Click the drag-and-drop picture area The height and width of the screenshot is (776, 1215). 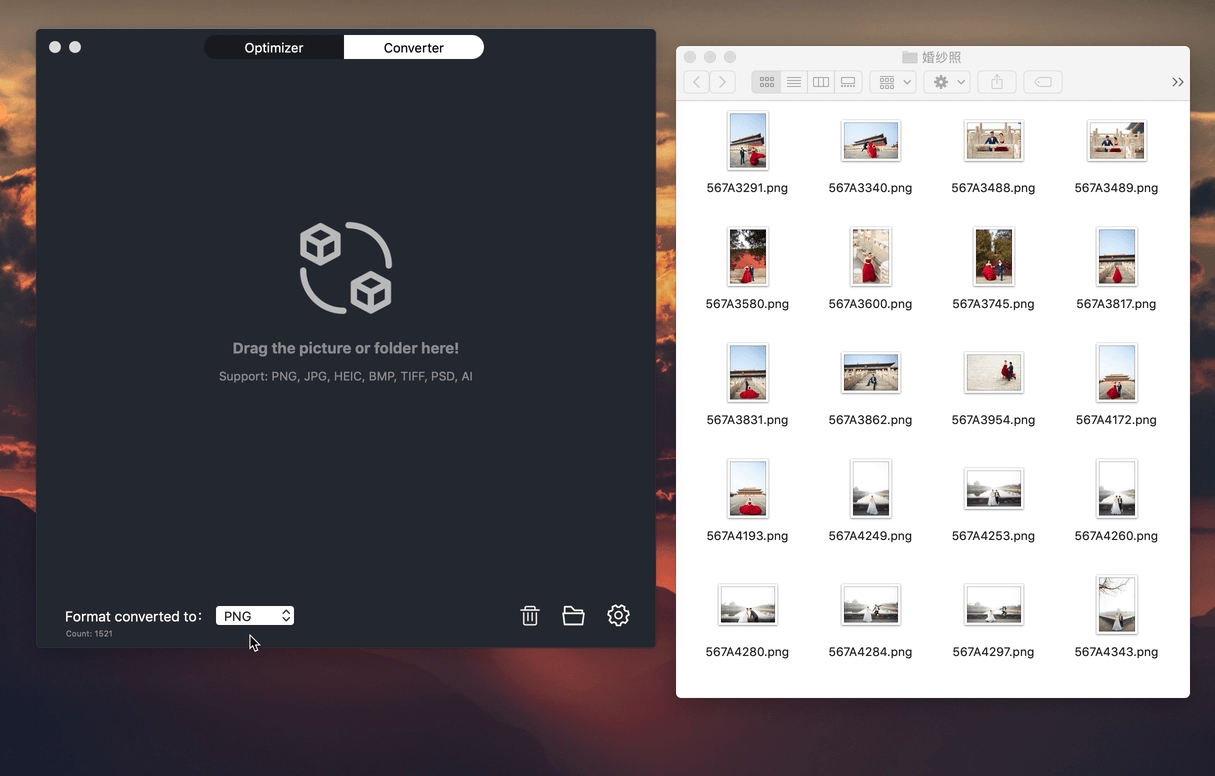346,300
